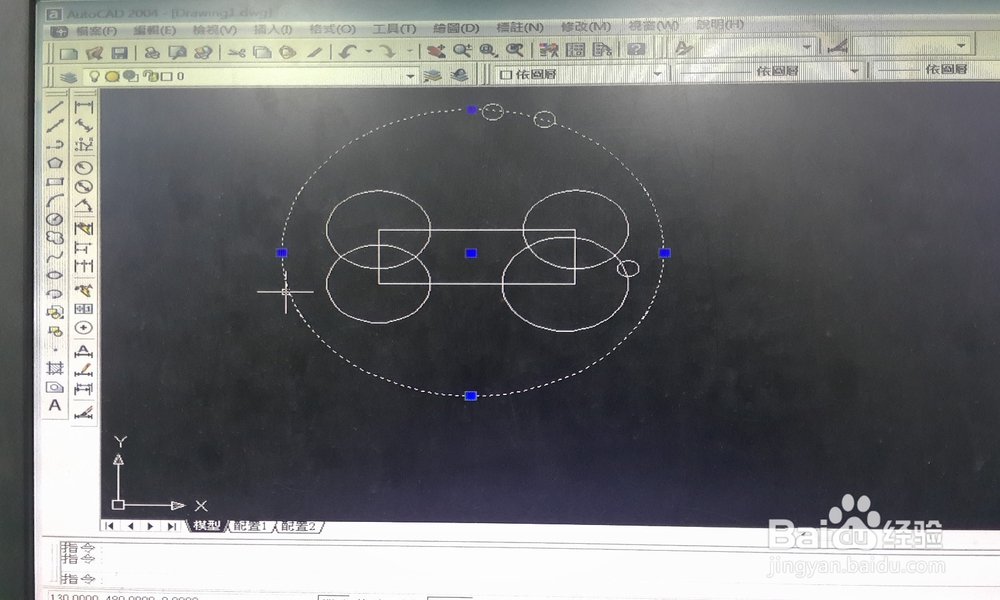Click the center blue grip of ellipse
This screenshot has width=1000, height=600.
[471, 253]
